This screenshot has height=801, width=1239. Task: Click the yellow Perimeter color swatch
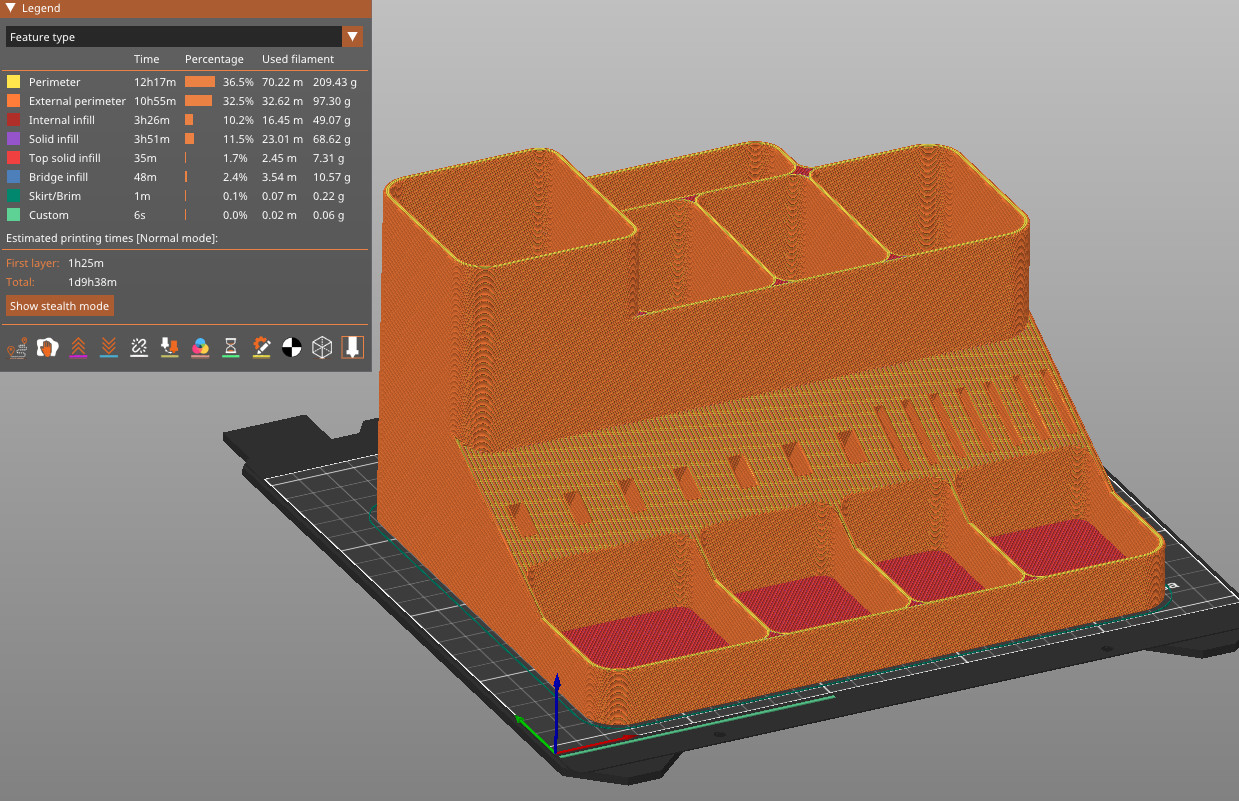(12, 81)
